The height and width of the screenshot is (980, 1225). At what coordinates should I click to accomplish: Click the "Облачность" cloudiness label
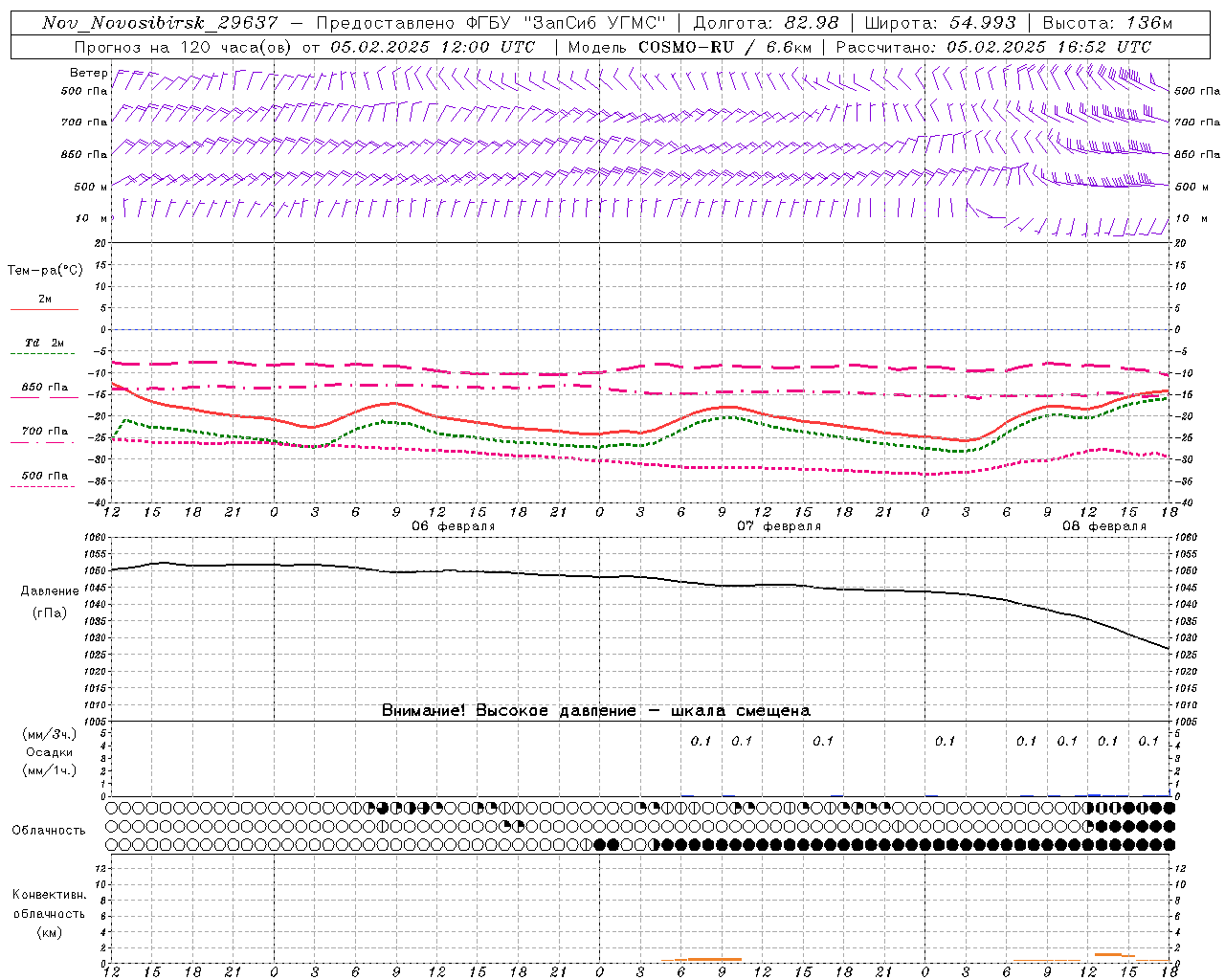[49, 830]
